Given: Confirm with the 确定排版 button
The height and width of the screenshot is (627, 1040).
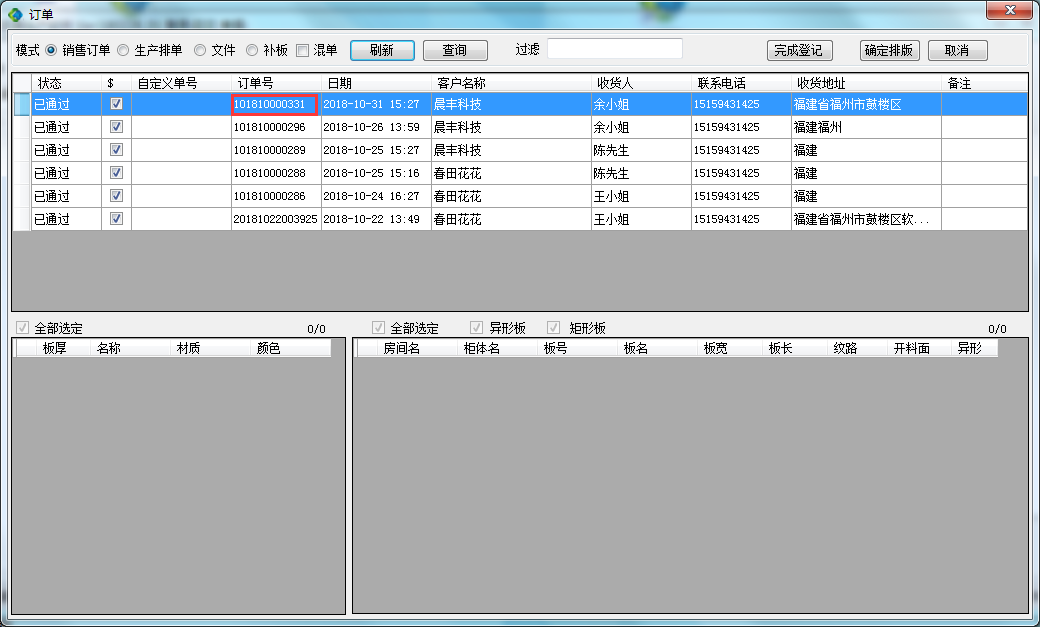Looking at the screenshot, I should pos(888,50).
